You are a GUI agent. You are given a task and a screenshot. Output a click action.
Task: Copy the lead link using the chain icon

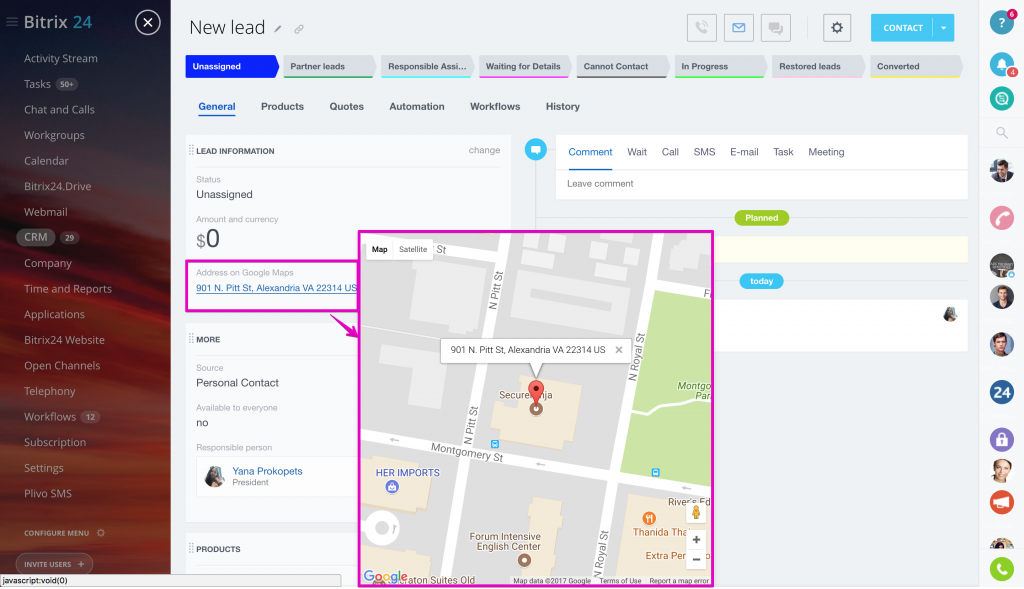click(298, 29)
